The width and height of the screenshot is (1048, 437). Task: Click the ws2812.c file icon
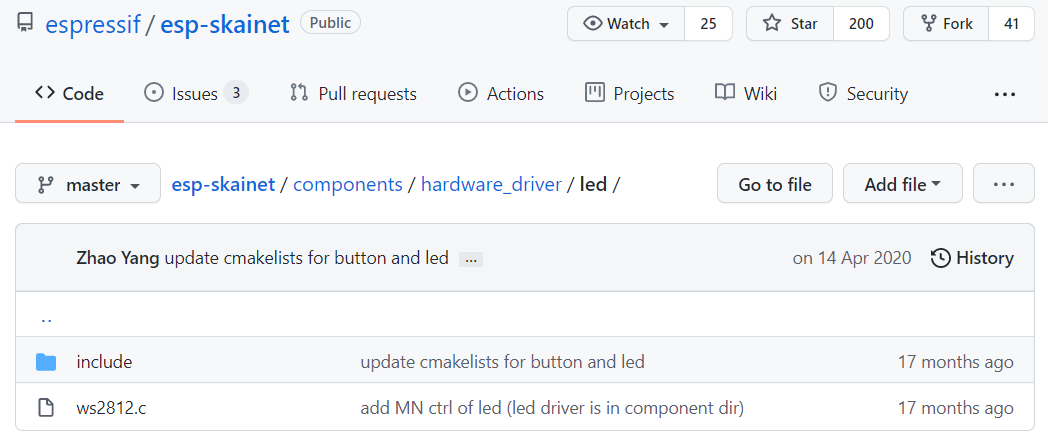[45, 408]
